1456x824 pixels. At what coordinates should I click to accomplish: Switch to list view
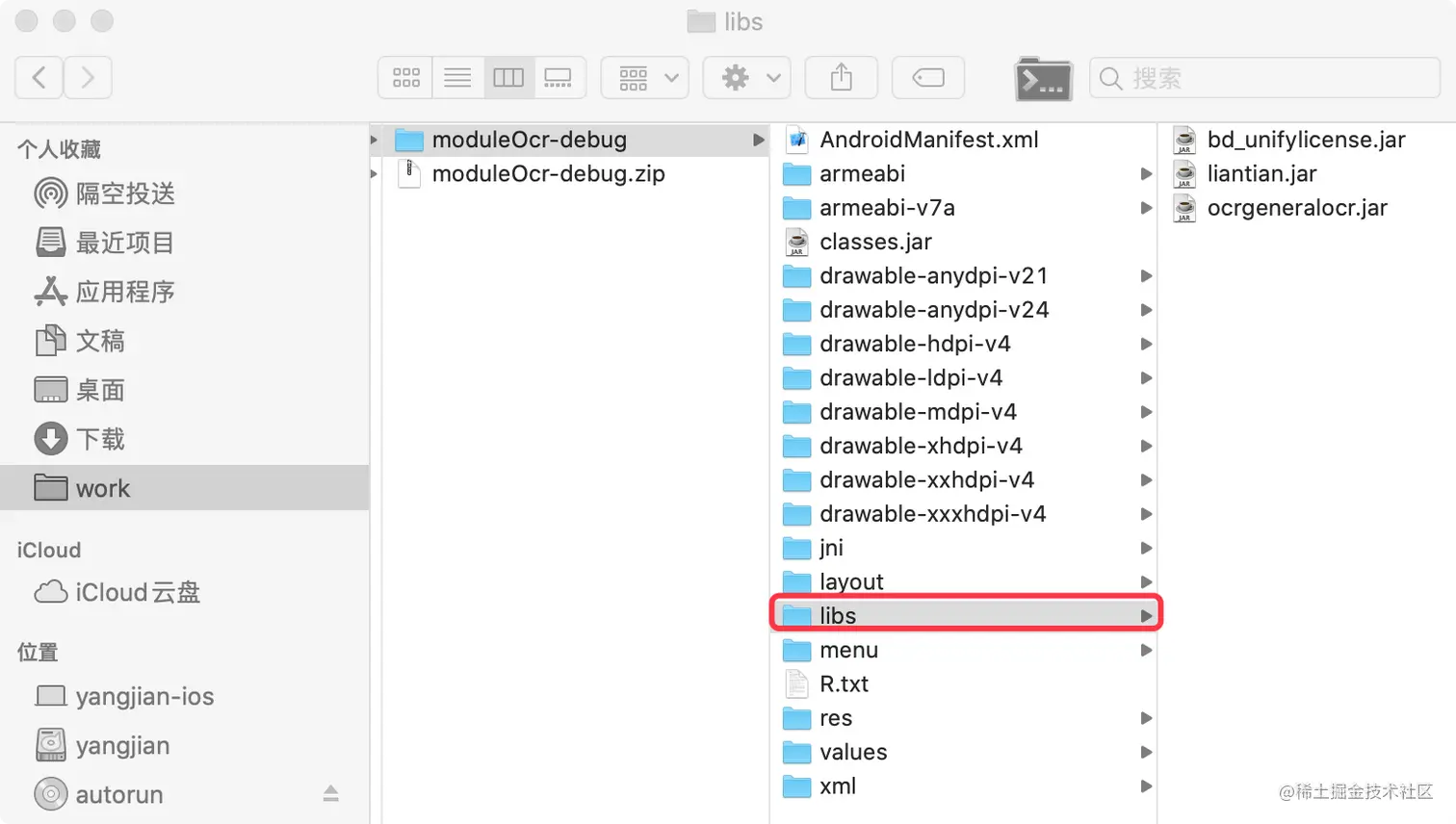tap(457, 78)
